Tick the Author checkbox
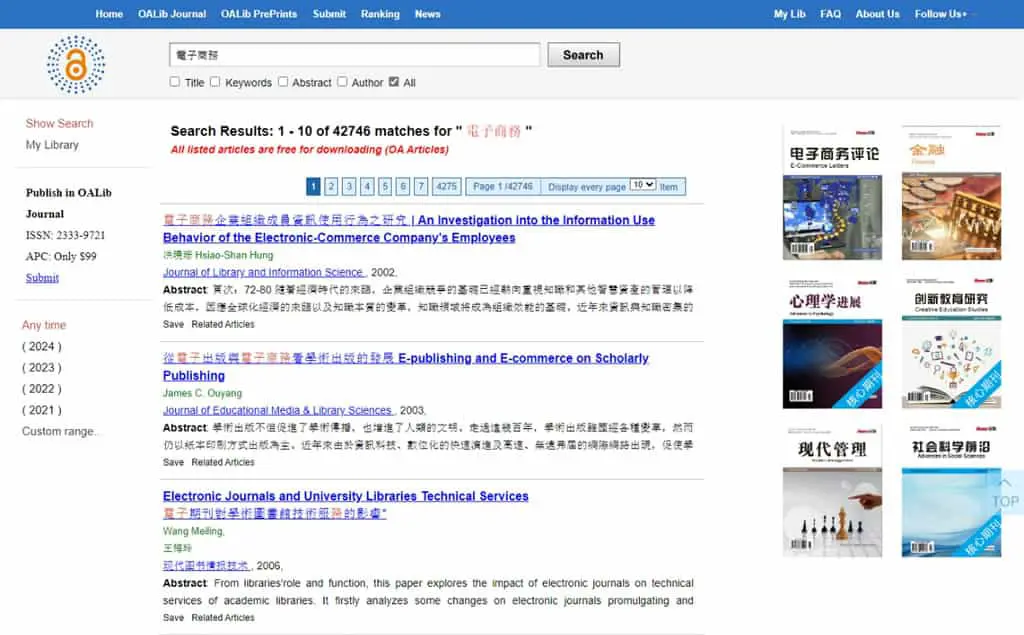The image size is (1024, 635). (x=342, y=82)
